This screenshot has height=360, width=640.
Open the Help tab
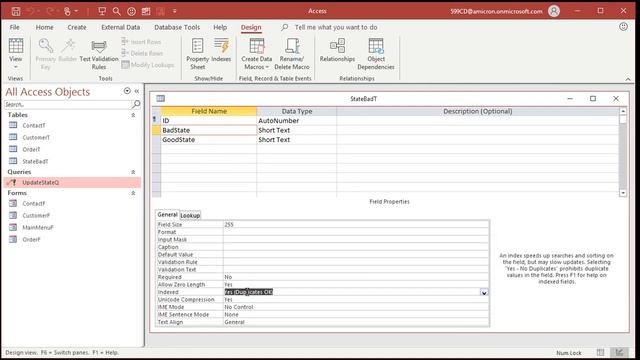click(220, 27)
